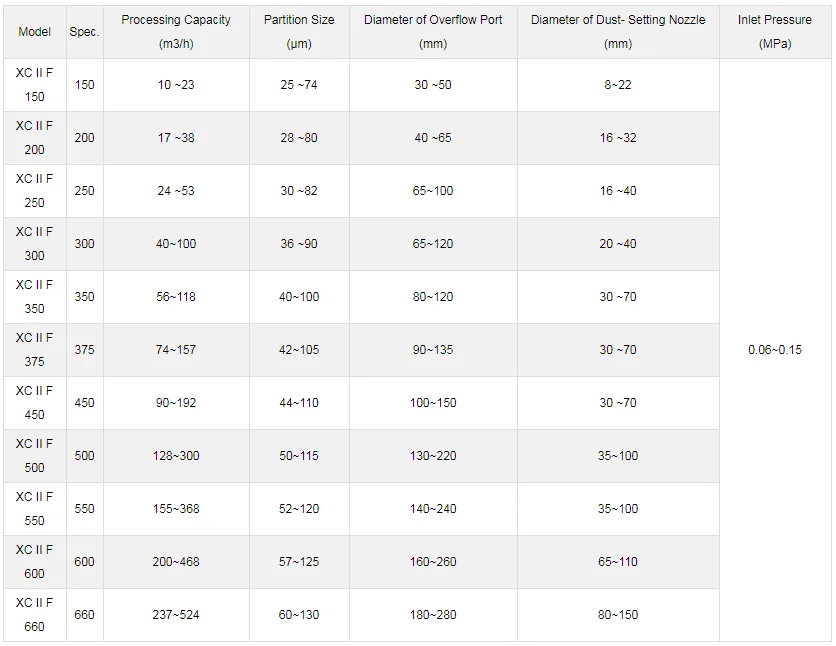Click the XC II F 660 model cell

click(x=34, y=615)
